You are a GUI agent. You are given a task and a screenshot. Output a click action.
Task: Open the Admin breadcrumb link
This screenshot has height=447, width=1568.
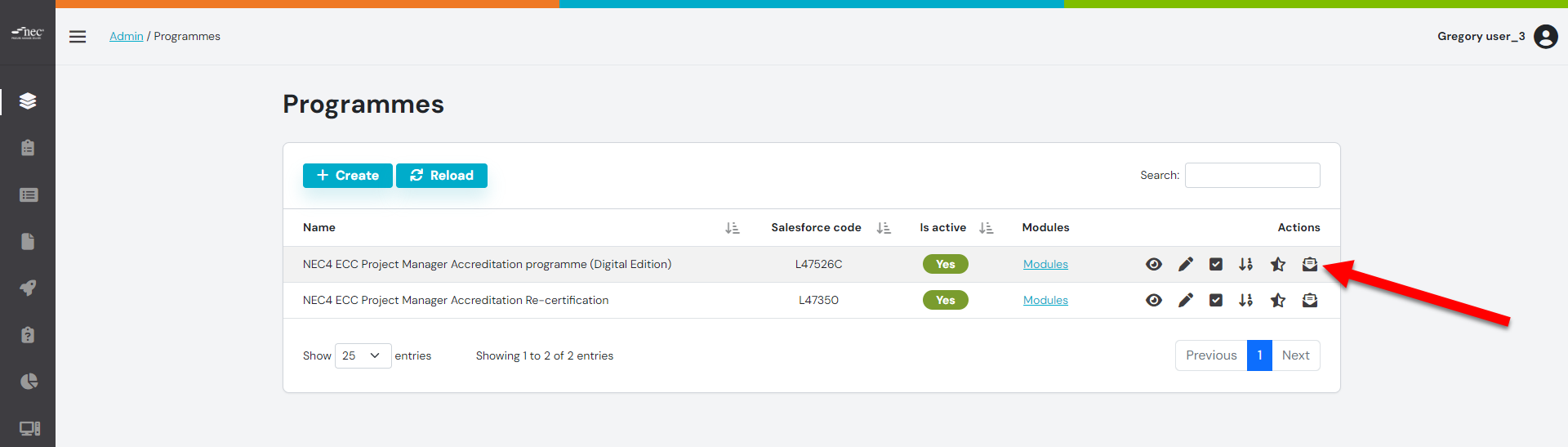pos(127,37)
